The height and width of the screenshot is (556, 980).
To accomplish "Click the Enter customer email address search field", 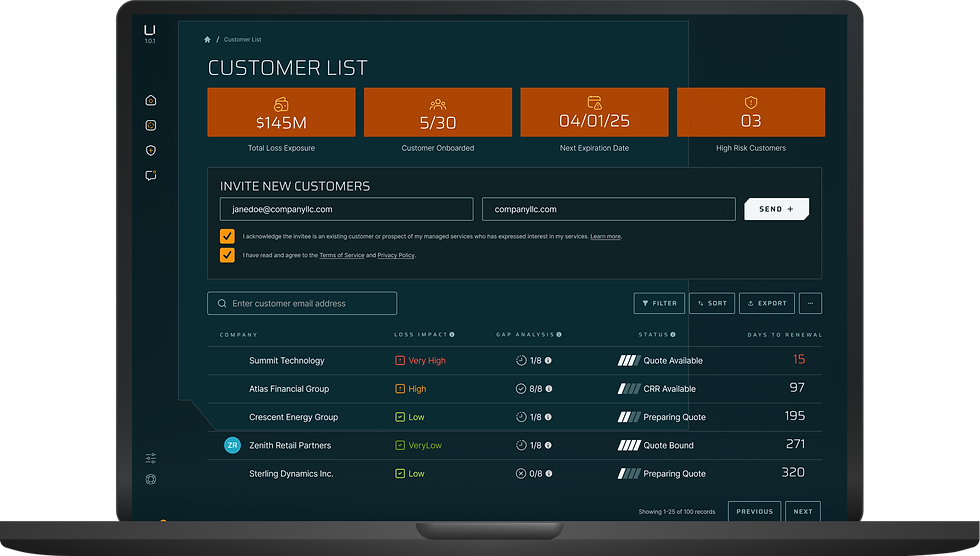I will tap(302, 304).
